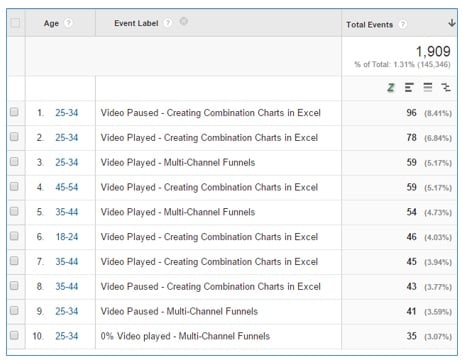
Task: Sort by the Age column header
Action: click(x=51, y=23)
